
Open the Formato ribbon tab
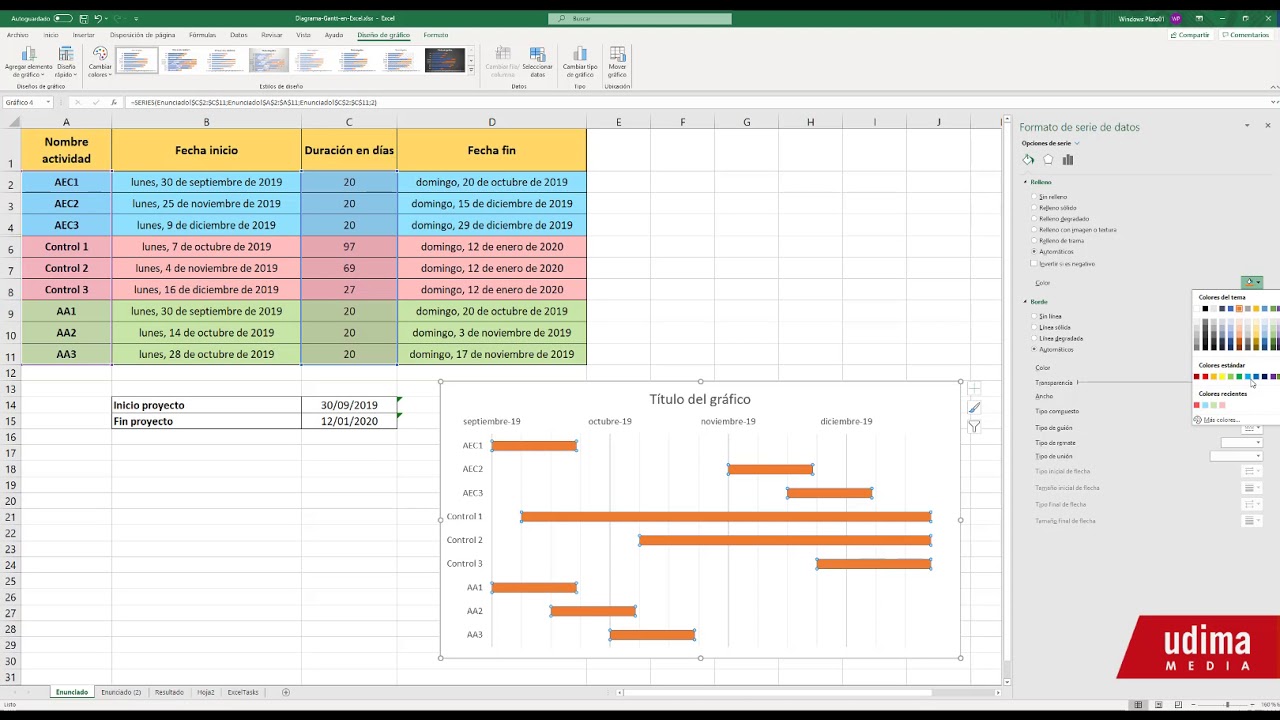pyautogui.click(x=436, y=35)
